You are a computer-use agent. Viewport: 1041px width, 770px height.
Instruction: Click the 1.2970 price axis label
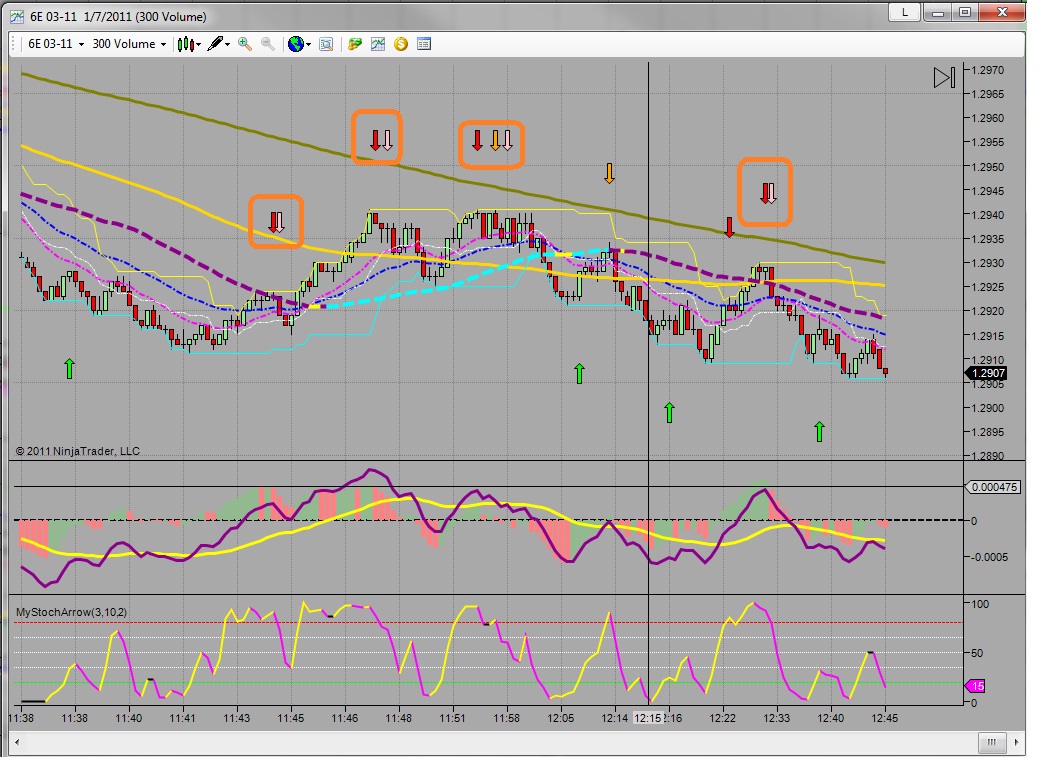(987, 70)
